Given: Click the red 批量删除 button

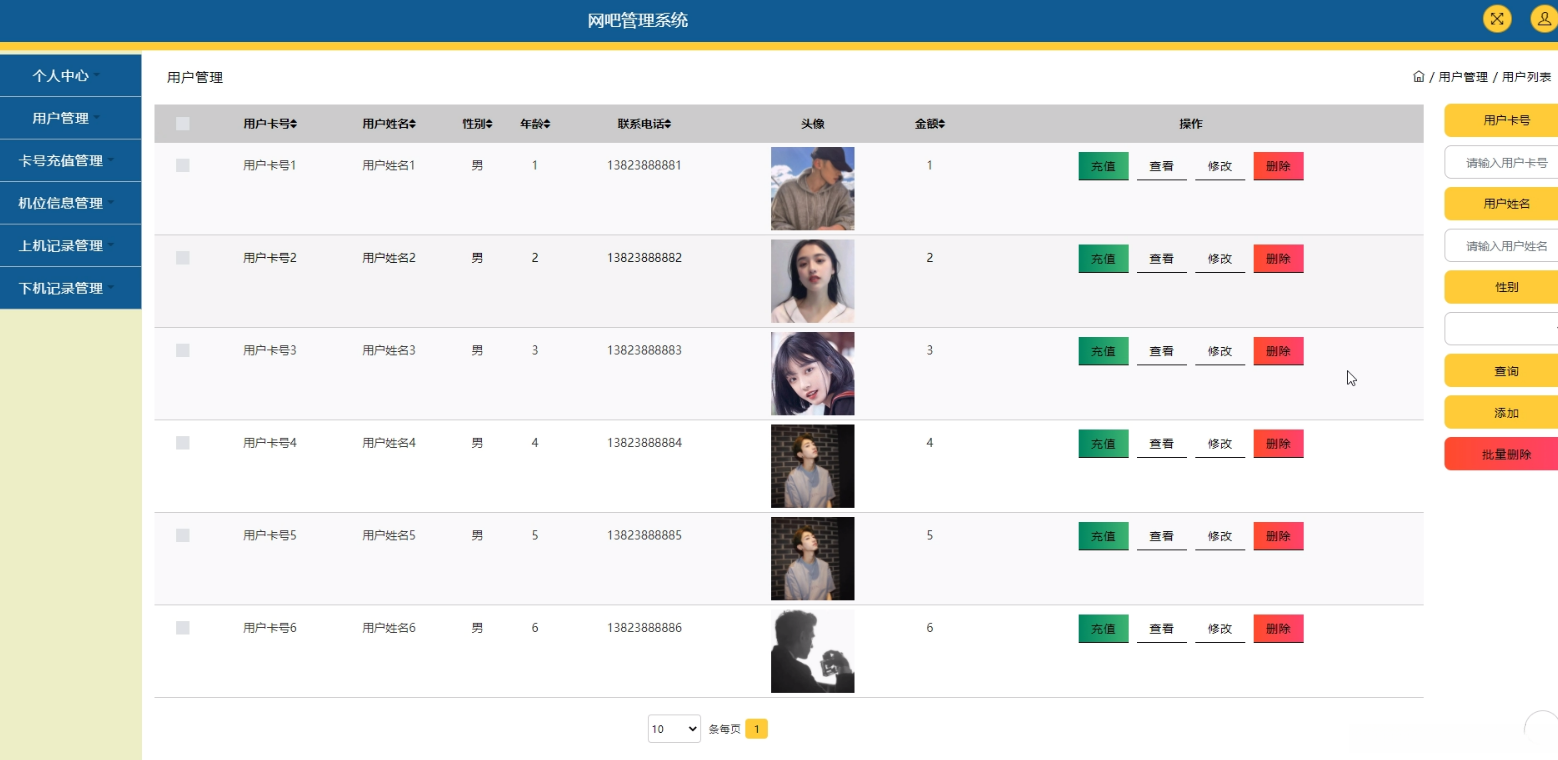Looking at the screenshot, I should point(1501,454).
